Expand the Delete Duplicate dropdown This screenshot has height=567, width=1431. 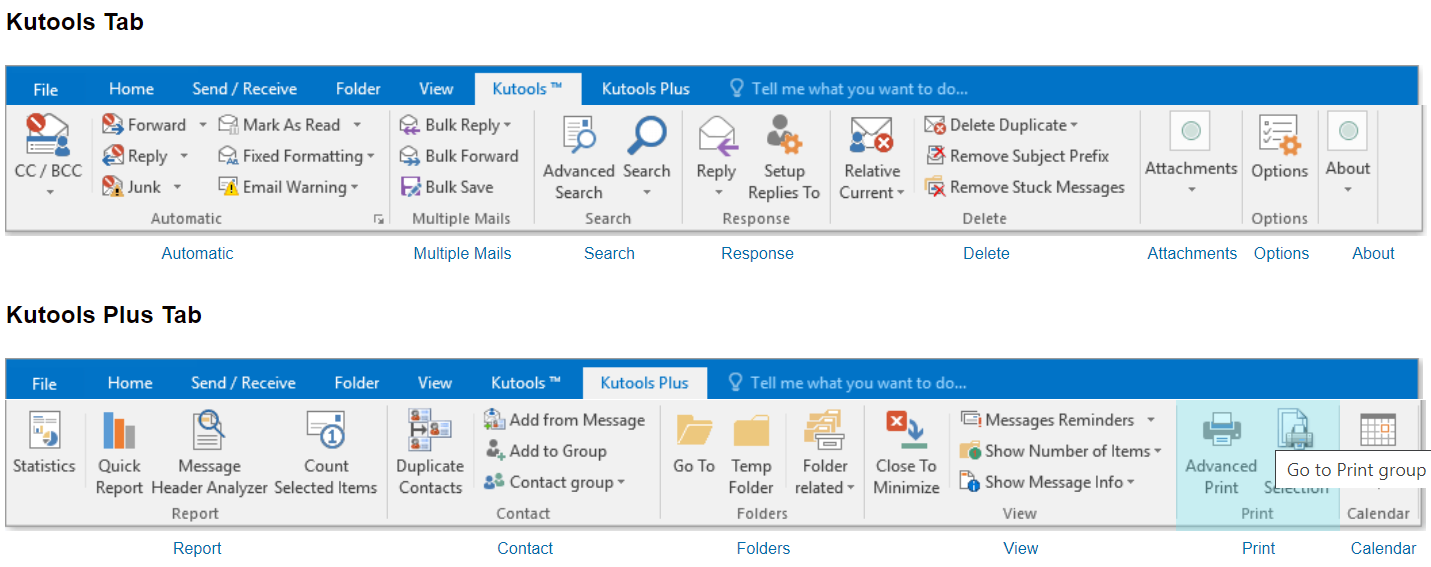1074,125
